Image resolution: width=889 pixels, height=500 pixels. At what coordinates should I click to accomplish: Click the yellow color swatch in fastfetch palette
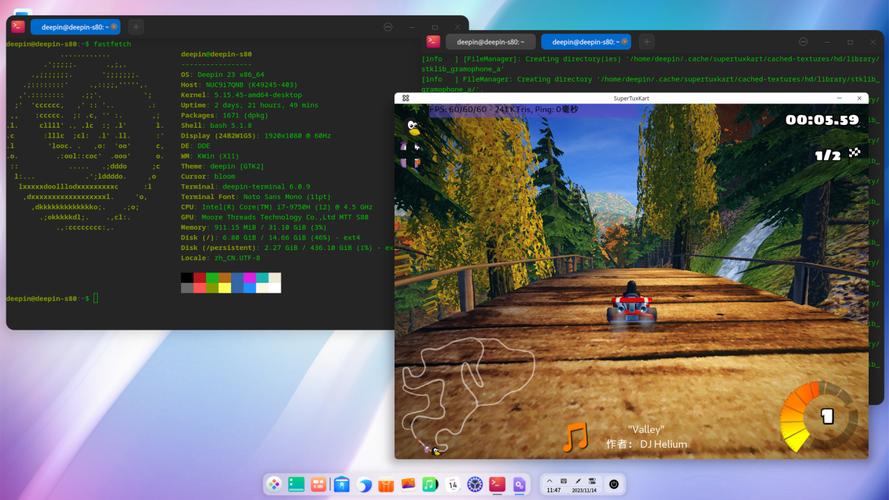click(225, 287)
